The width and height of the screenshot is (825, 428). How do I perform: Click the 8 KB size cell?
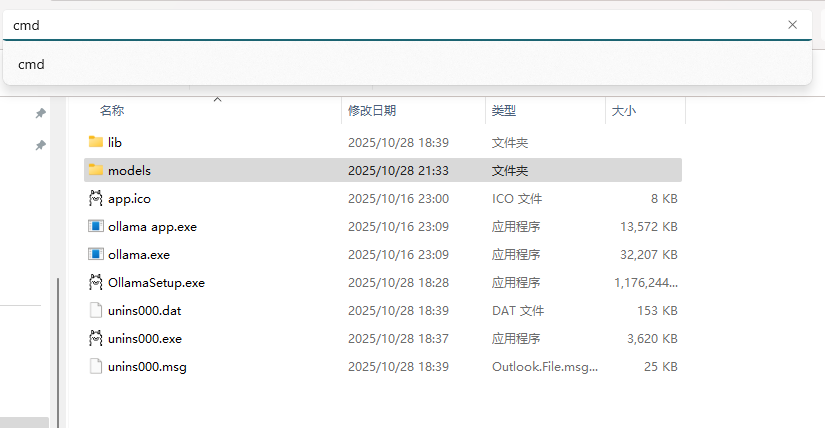tap(664, 198)
